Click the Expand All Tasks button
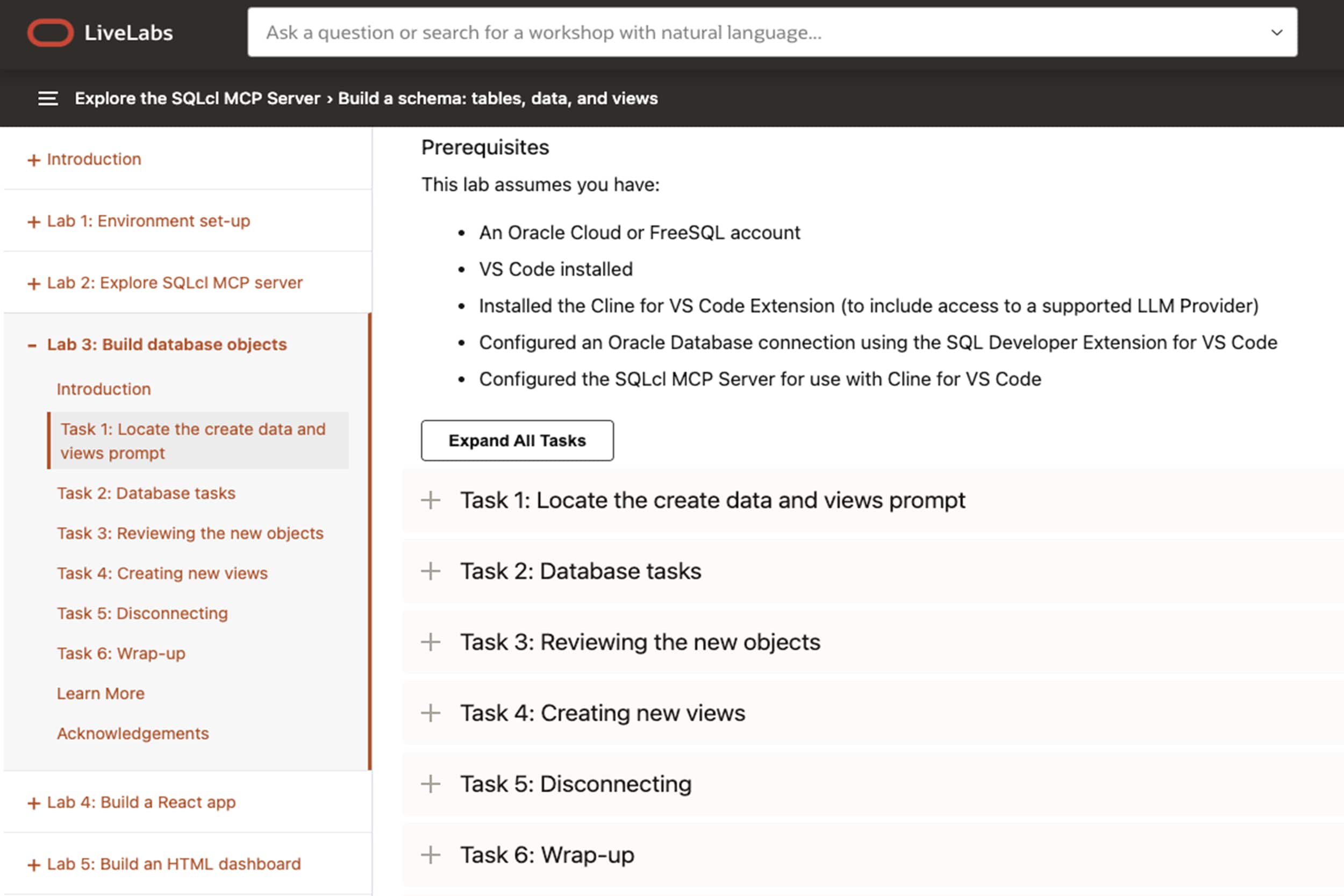1344x896 pixels. (517, 441)
